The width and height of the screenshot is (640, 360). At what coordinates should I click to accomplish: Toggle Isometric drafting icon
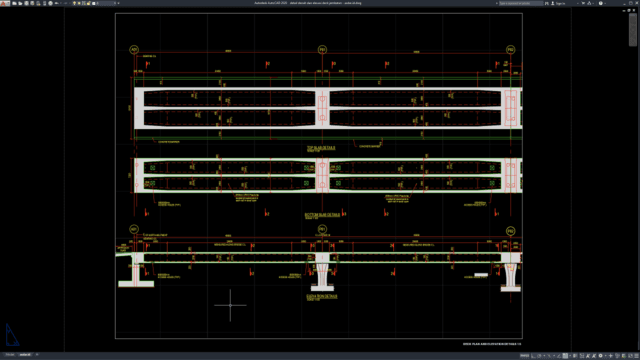pos(549,356)
